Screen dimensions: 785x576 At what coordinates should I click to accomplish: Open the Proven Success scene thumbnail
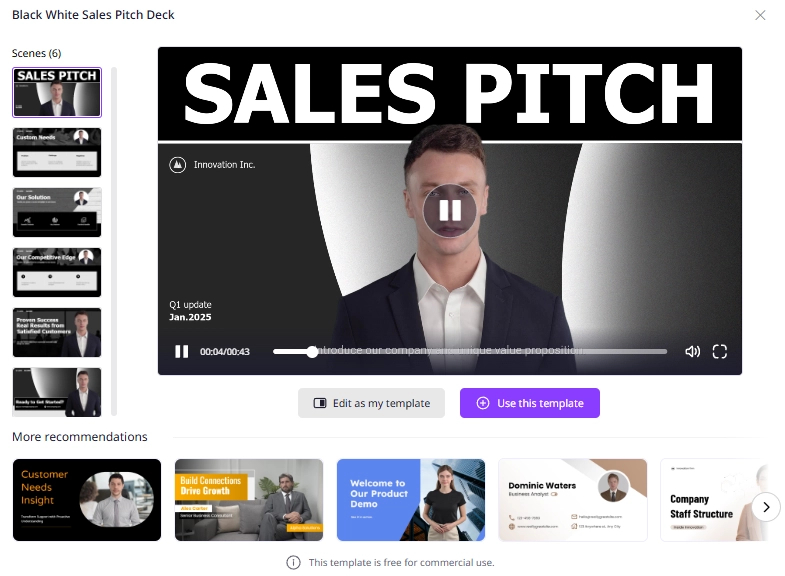tap(57, 333)
